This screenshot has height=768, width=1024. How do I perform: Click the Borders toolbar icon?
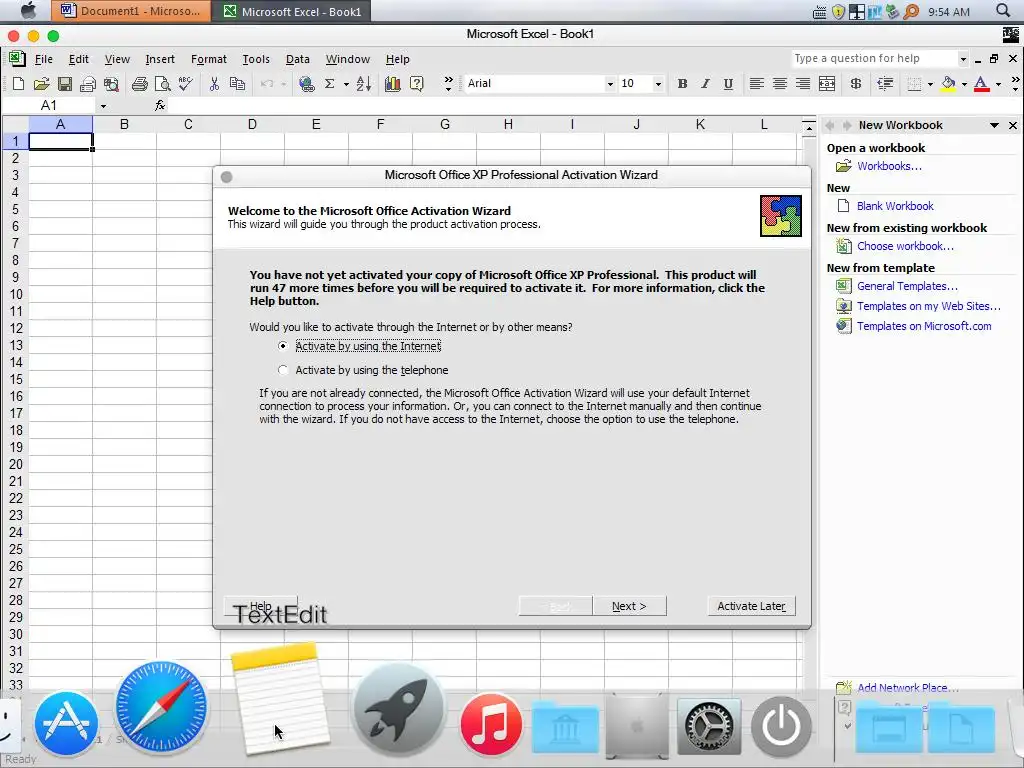(914, 84)
